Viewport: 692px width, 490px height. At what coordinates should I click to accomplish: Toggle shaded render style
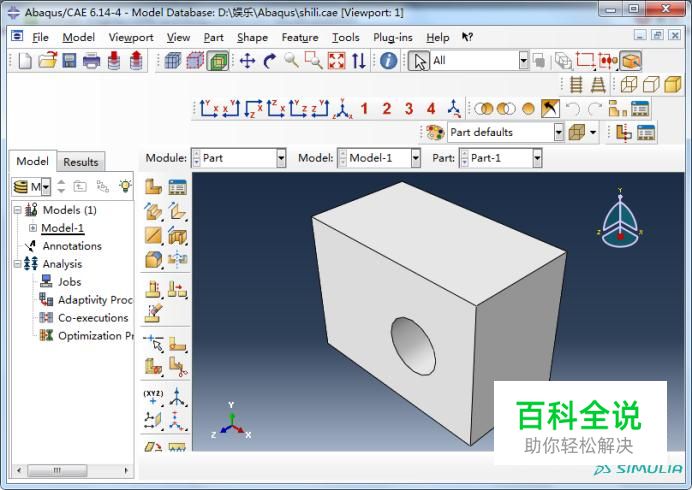point(673,84)
